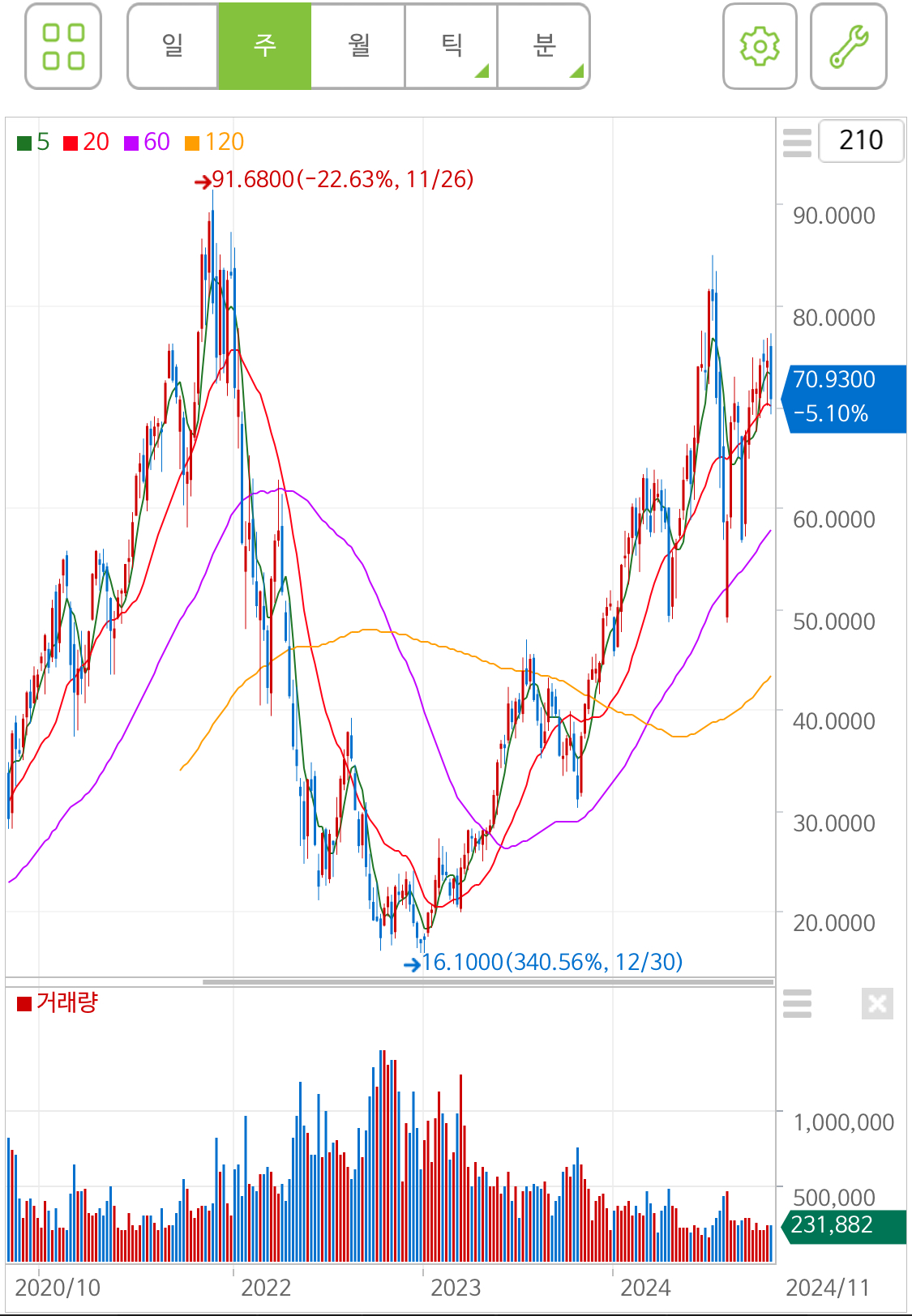The width and height of the screenshot is (912, 1316).
Task: Click the 80.0000 price axis label
Action: pos(834,318)
